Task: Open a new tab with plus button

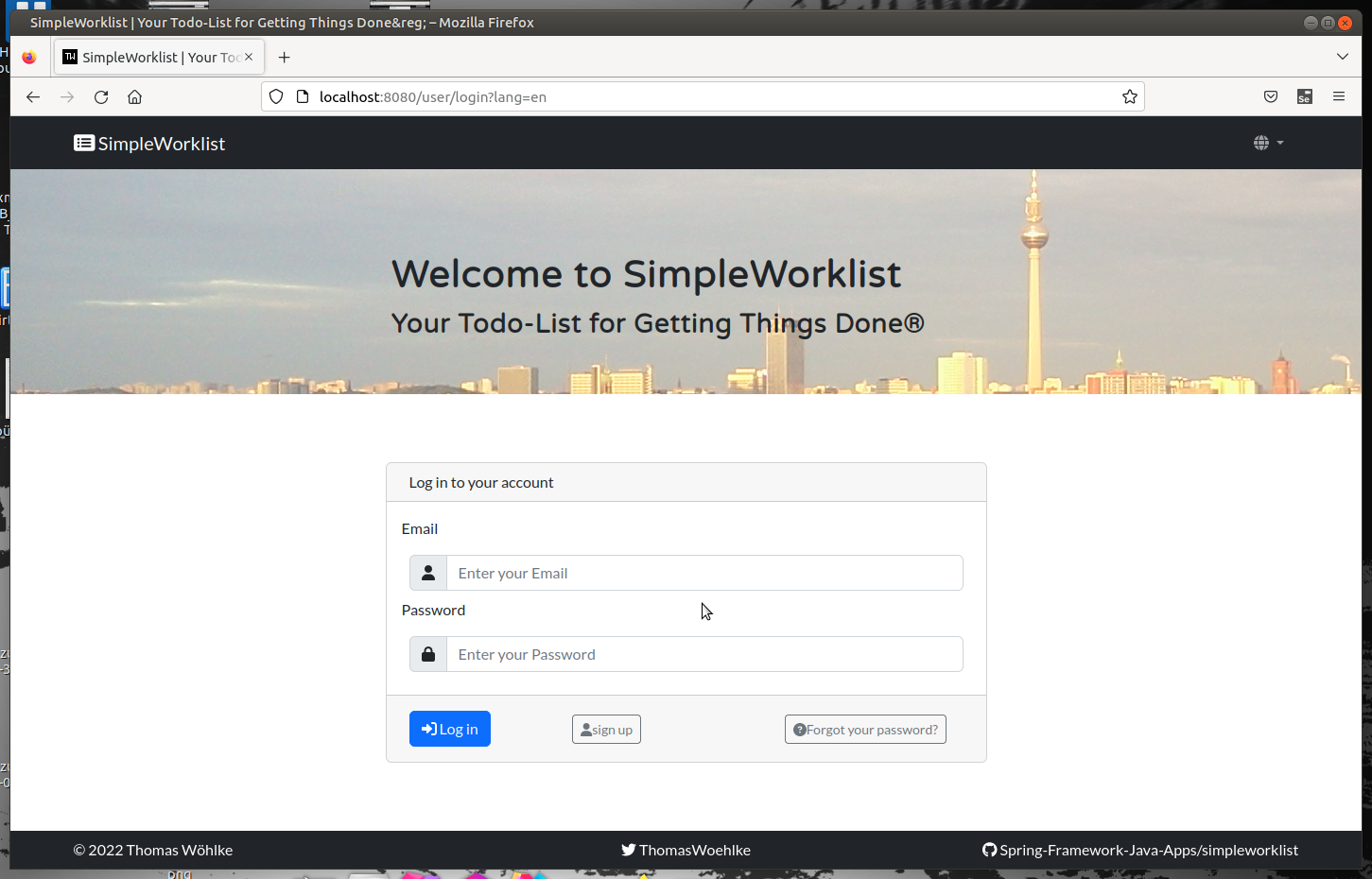Action: [284, 57]
